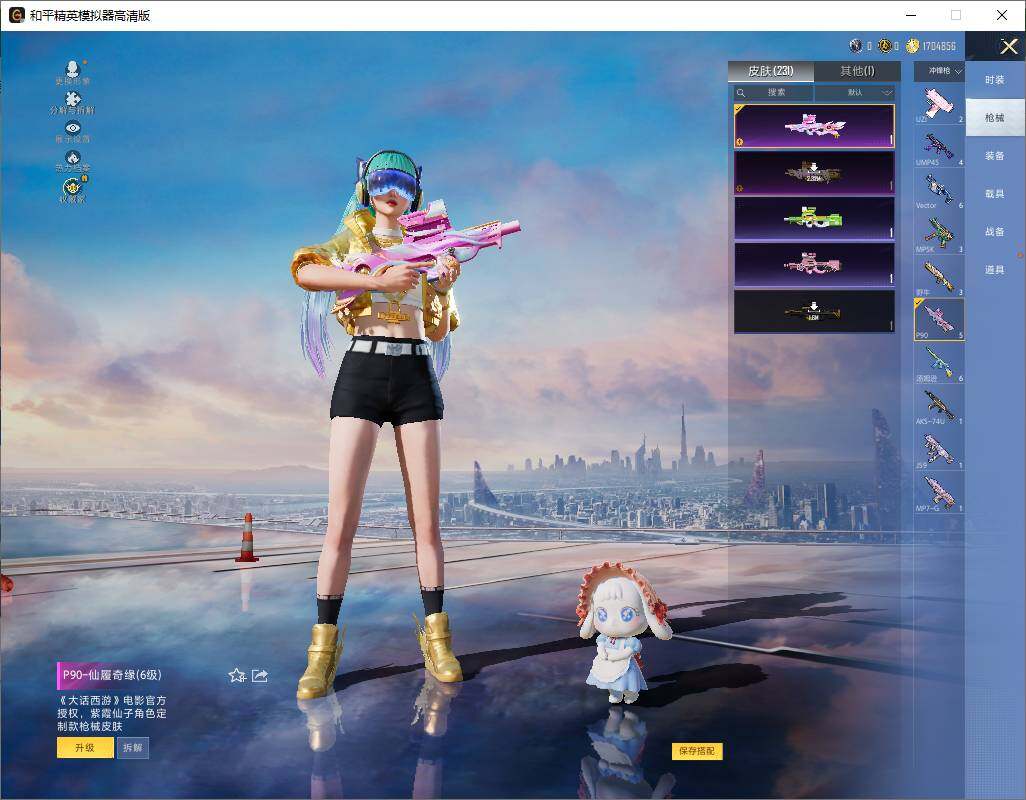
Task: Open the 时装 category tab
Action: pyautogui.click(x=995, y=80)
